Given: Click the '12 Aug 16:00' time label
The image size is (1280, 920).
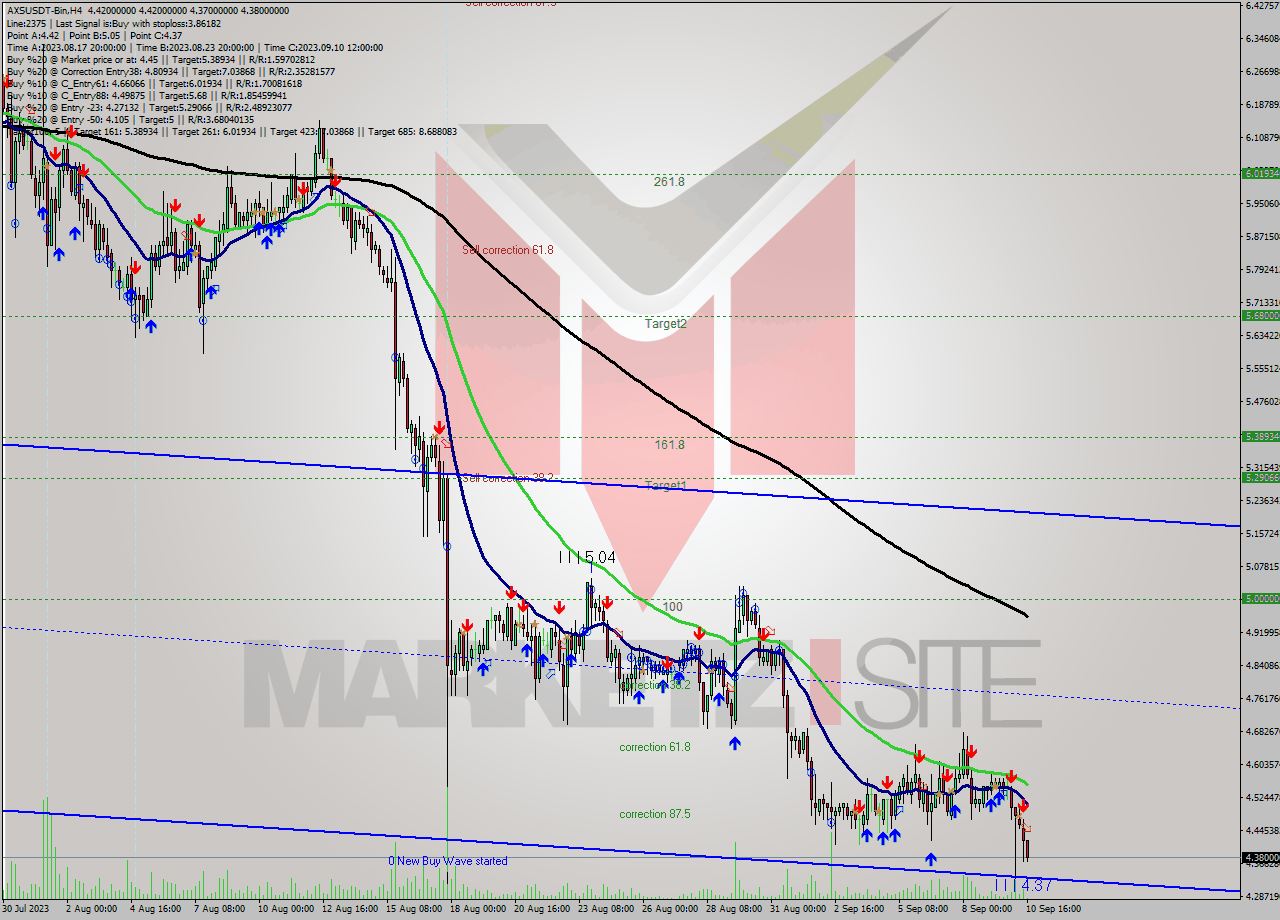Looking at the screenshot, I should tap(351, 909).
